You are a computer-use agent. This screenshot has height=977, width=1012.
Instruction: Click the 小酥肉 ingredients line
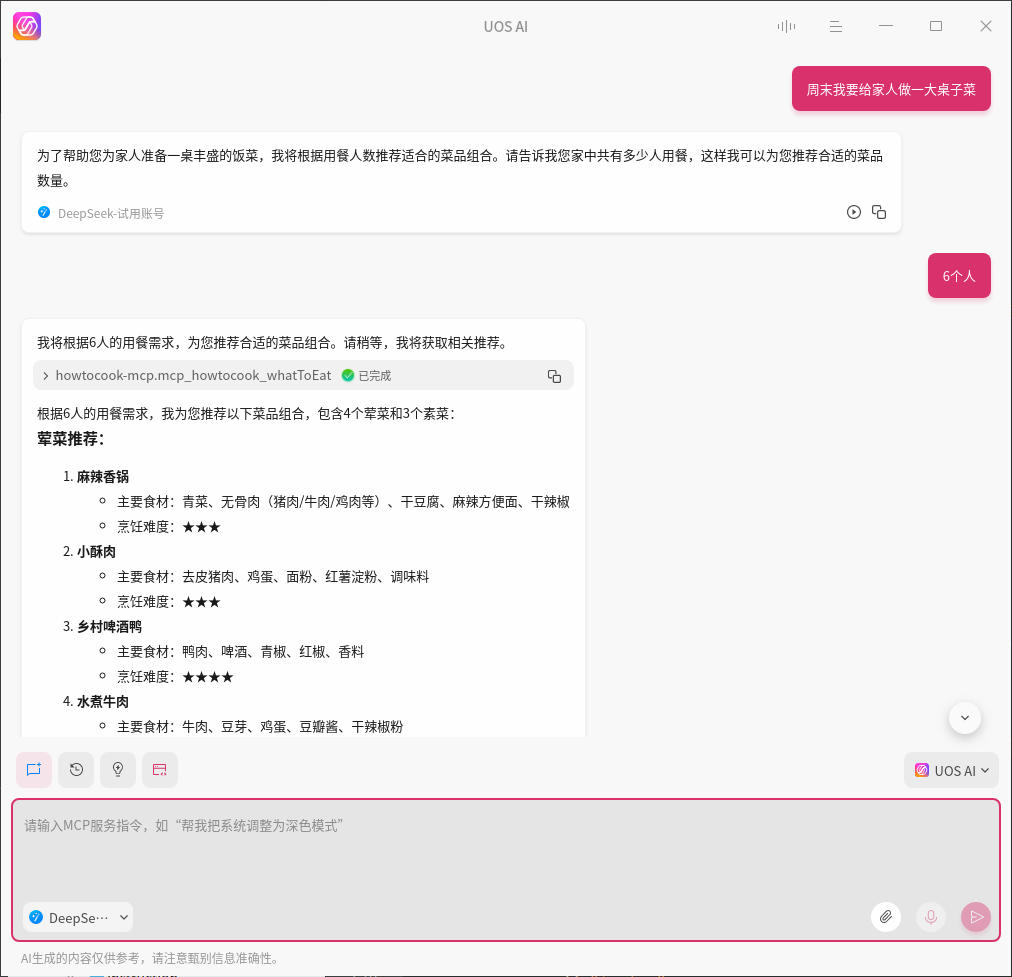(273, 577)
